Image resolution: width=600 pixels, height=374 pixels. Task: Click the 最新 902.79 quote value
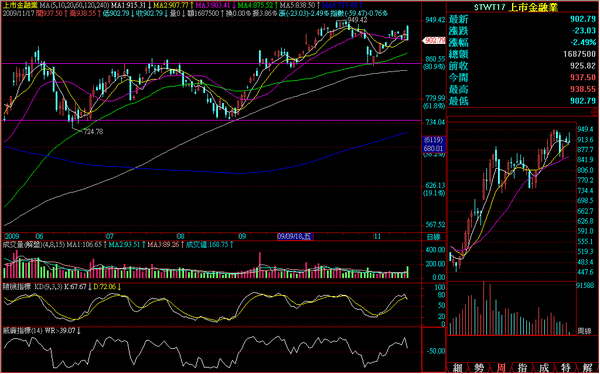pos(583,19)
